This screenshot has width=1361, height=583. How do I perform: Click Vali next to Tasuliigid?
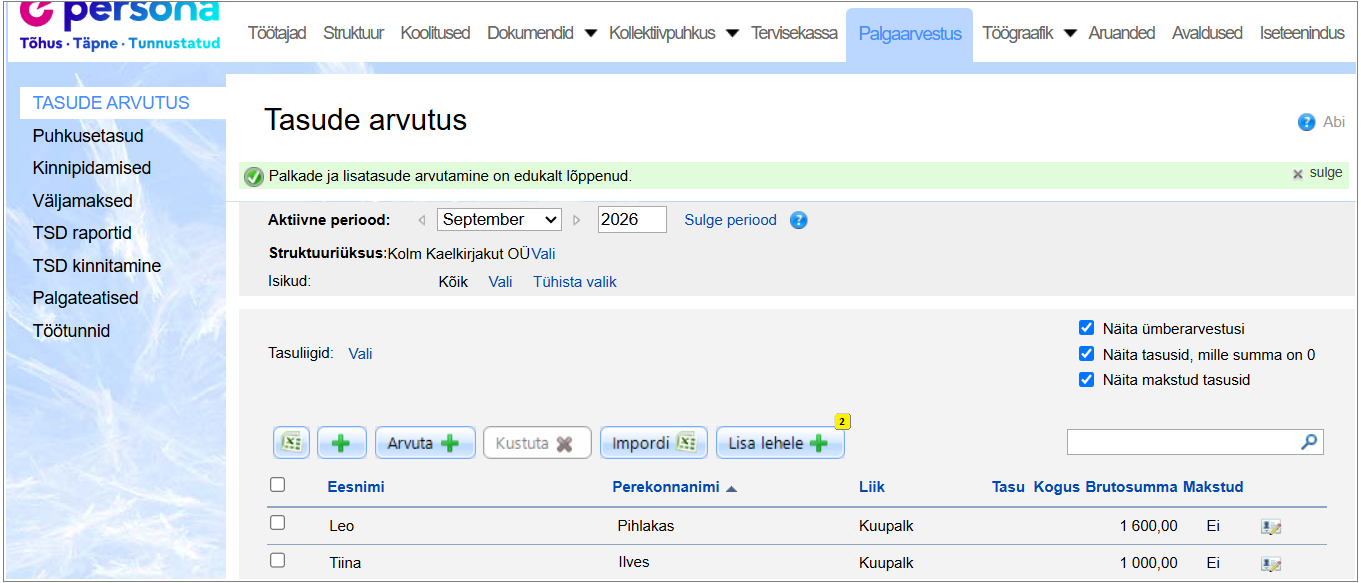pos(360,354)
